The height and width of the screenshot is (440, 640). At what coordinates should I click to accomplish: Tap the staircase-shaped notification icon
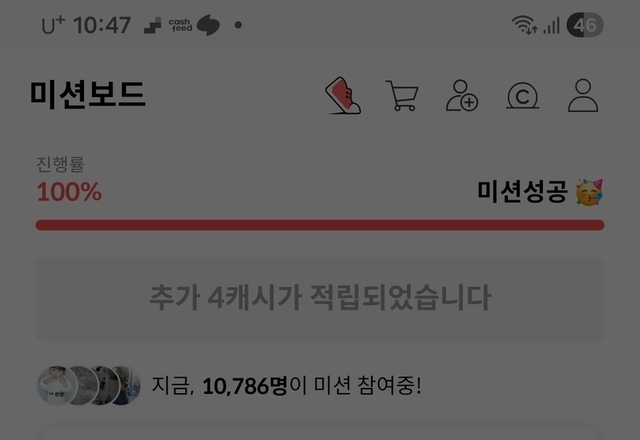(x=153, y=26)
